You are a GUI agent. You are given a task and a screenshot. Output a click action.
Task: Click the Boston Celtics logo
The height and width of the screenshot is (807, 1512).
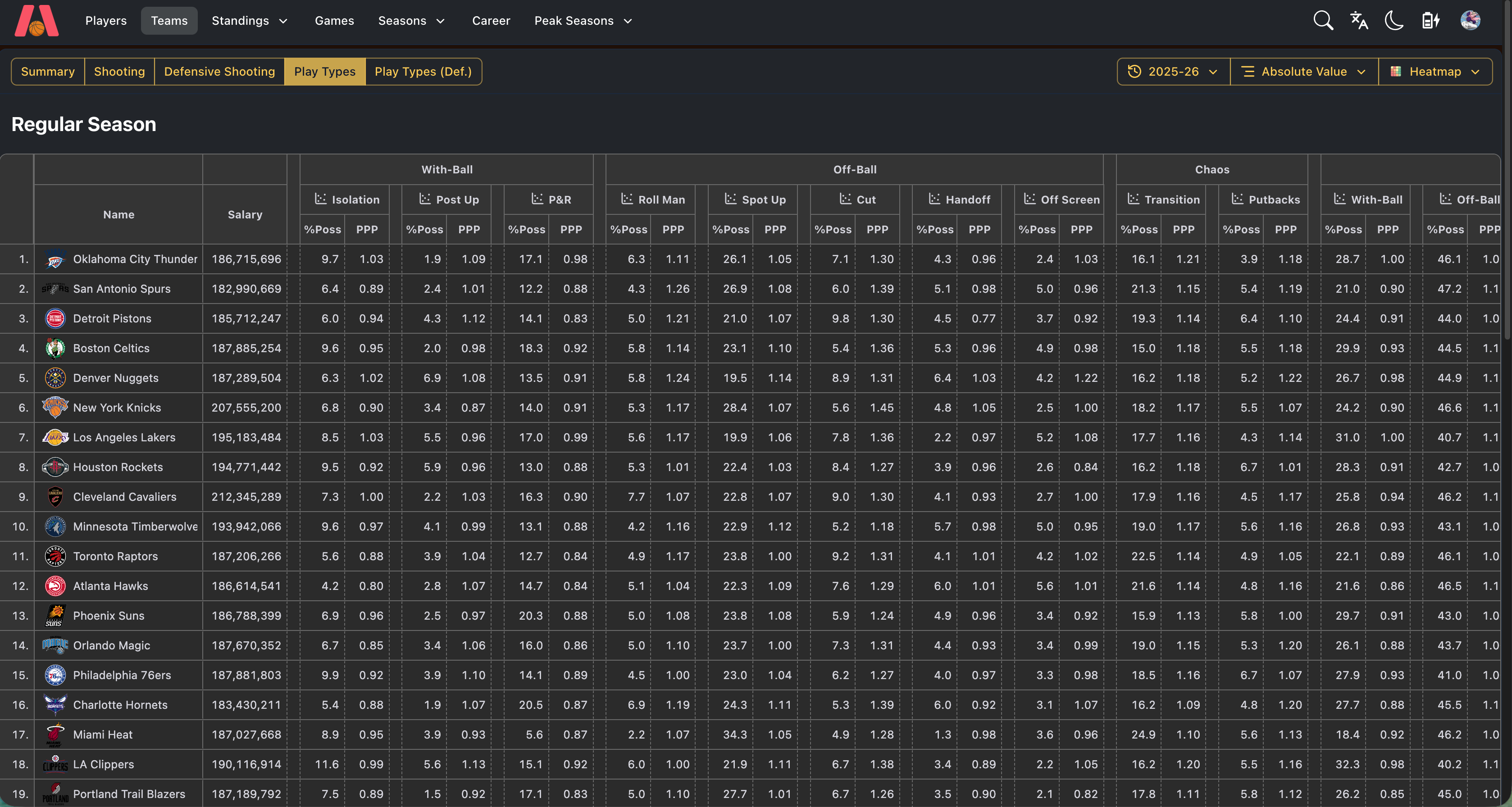55,349
